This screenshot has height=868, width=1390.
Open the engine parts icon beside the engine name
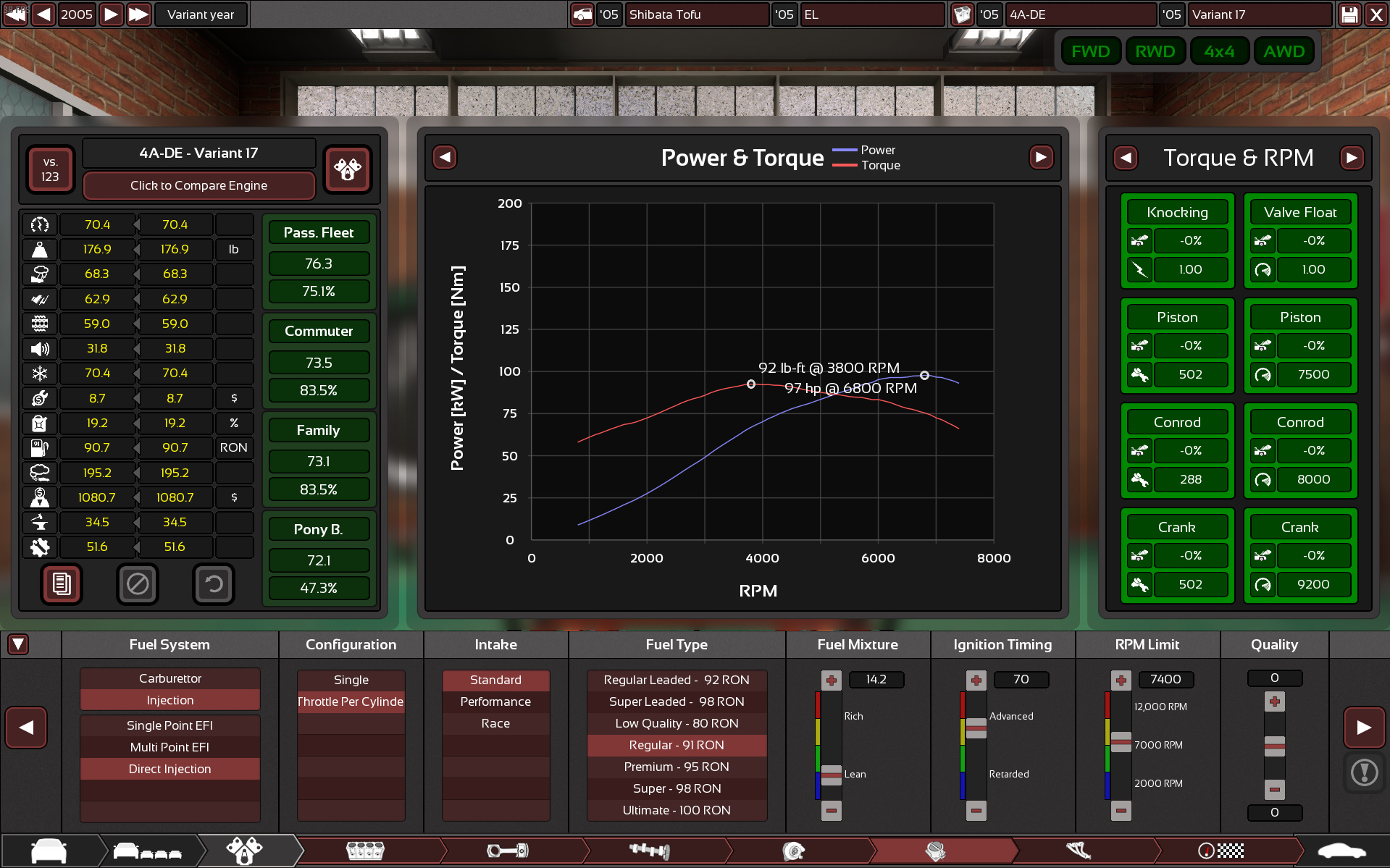tap(347, 169)
